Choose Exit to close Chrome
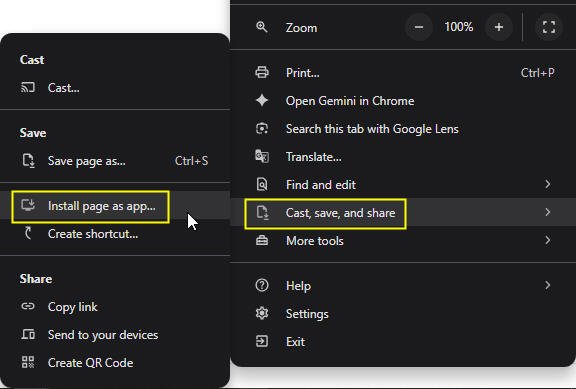 tap(403, 341)
